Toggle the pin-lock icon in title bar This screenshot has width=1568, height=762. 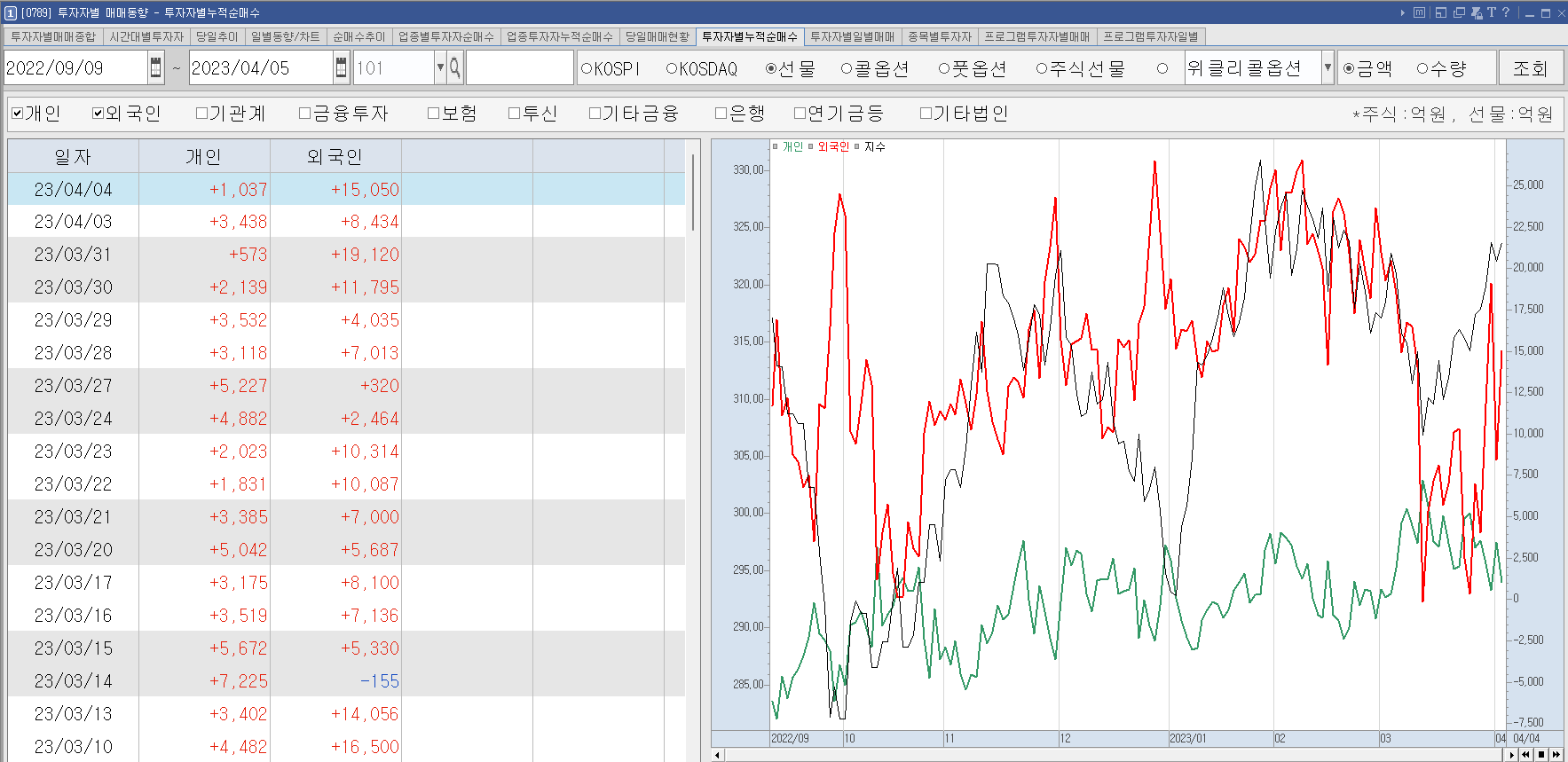click(1477, 12)
